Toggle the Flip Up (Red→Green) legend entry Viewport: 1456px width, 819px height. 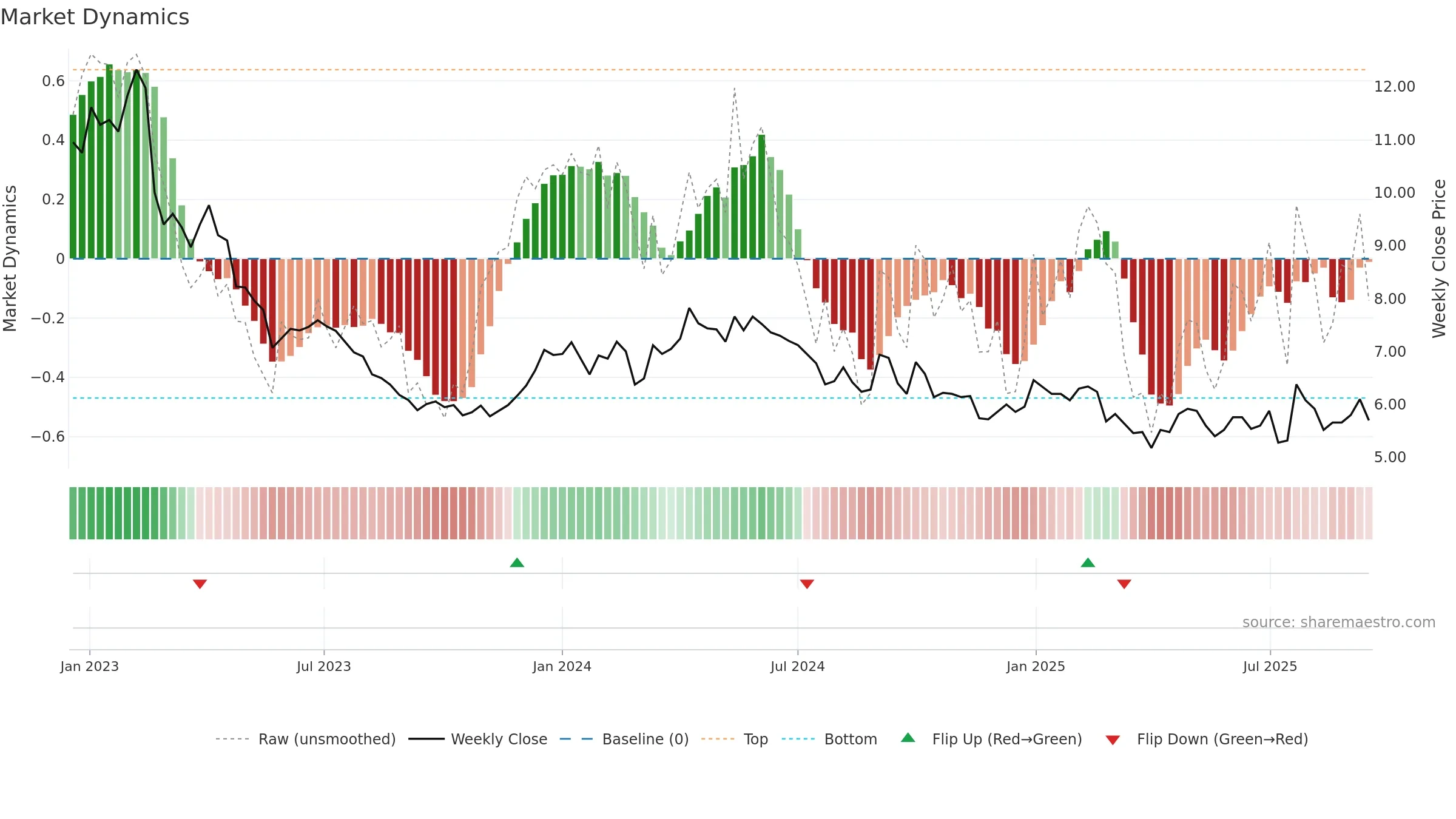pyautogui.click(x=991, y=740)
